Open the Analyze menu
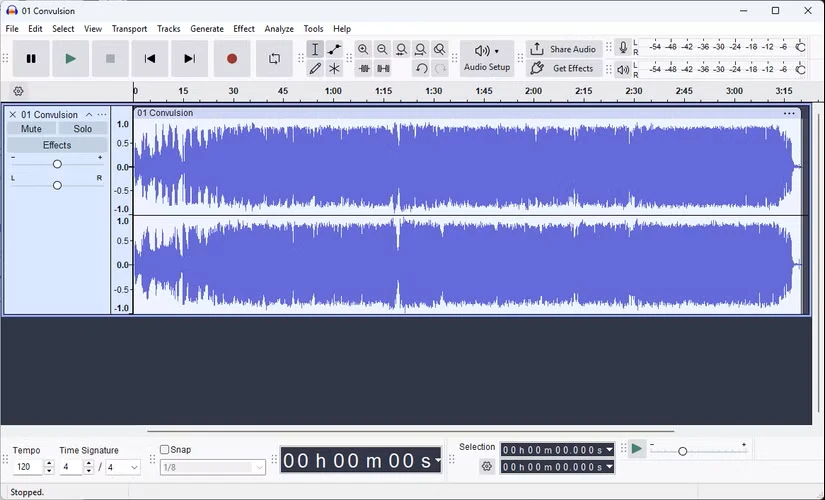The height and width of the screenshot is (500, 825). [x=279, y=29]
